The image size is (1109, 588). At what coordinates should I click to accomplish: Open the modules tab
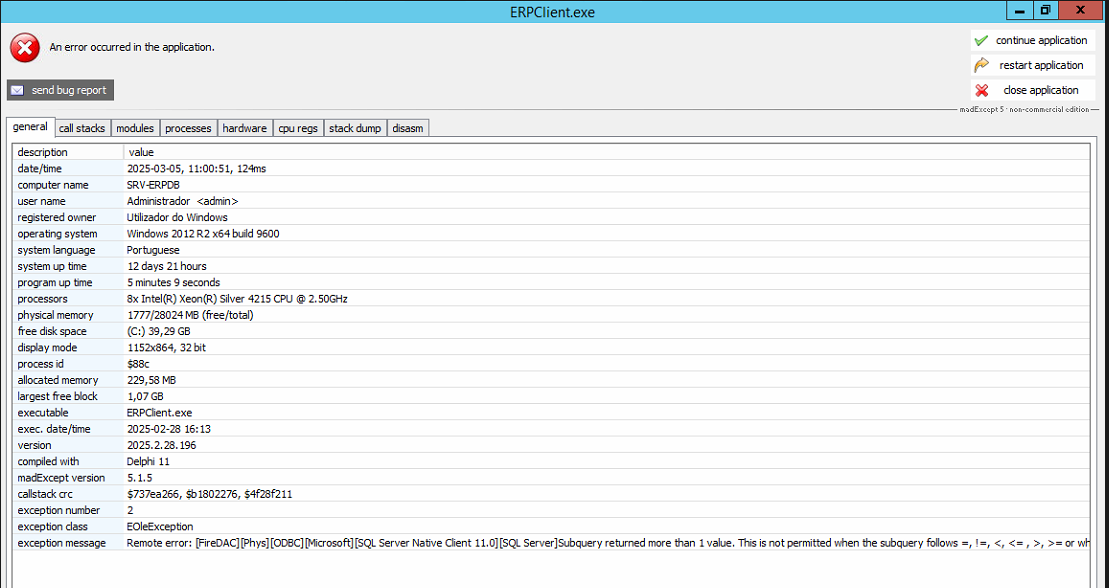point(135,128)
